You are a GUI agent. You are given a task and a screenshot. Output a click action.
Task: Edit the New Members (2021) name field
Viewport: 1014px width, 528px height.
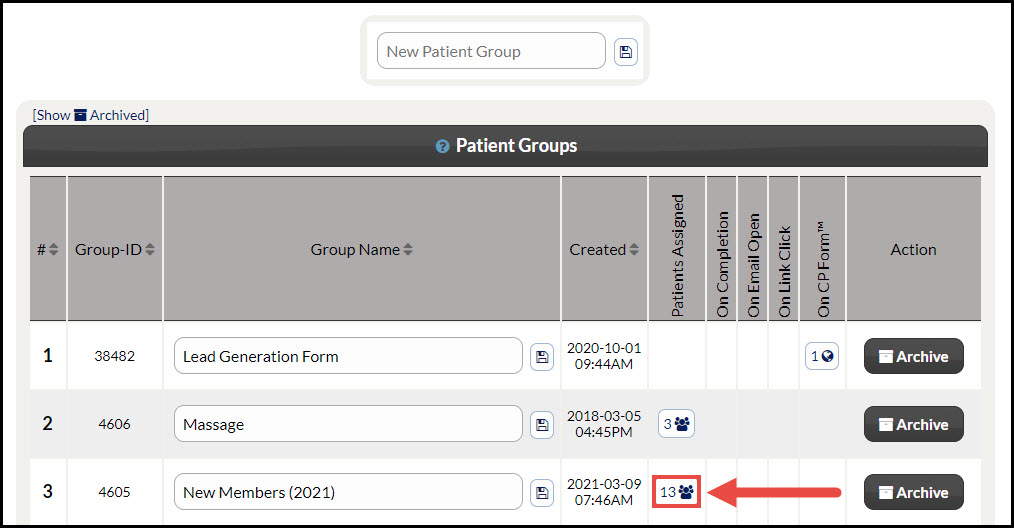pos(348,492)
